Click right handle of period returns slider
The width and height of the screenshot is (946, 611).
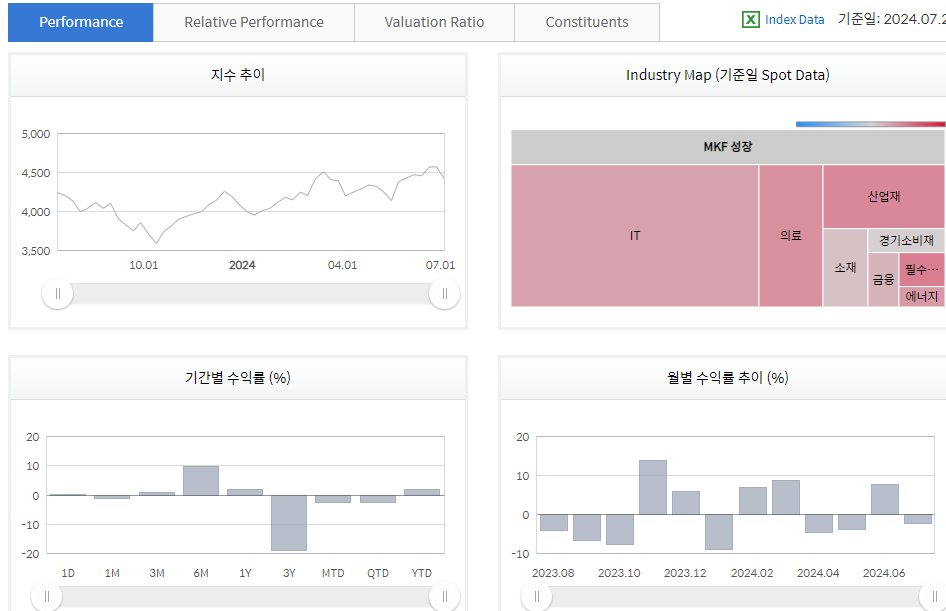[x=444, y=598]
